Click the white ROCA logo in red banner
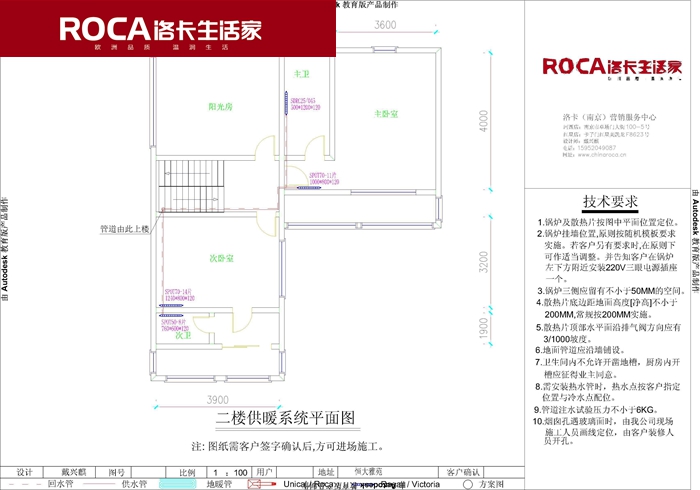This screenshot has height=490, width=700. point(160,28)
